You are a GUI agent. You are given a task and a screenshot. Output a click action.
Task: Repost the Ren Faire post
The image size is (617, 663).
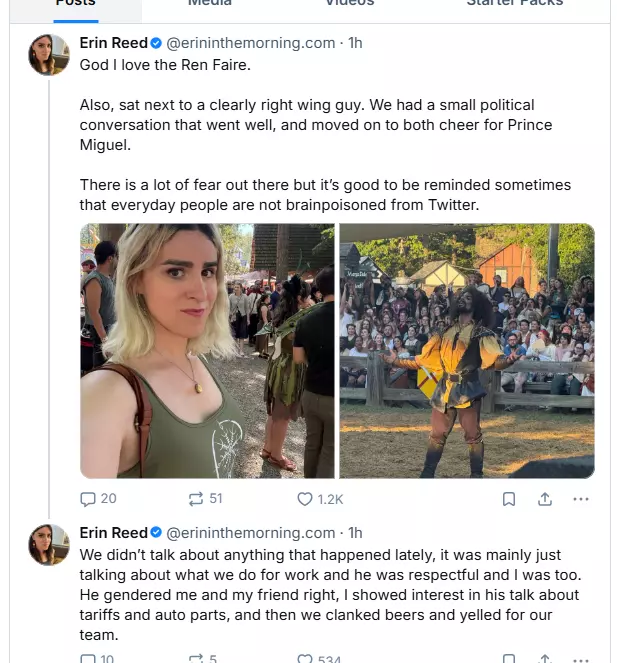(204, 499)
